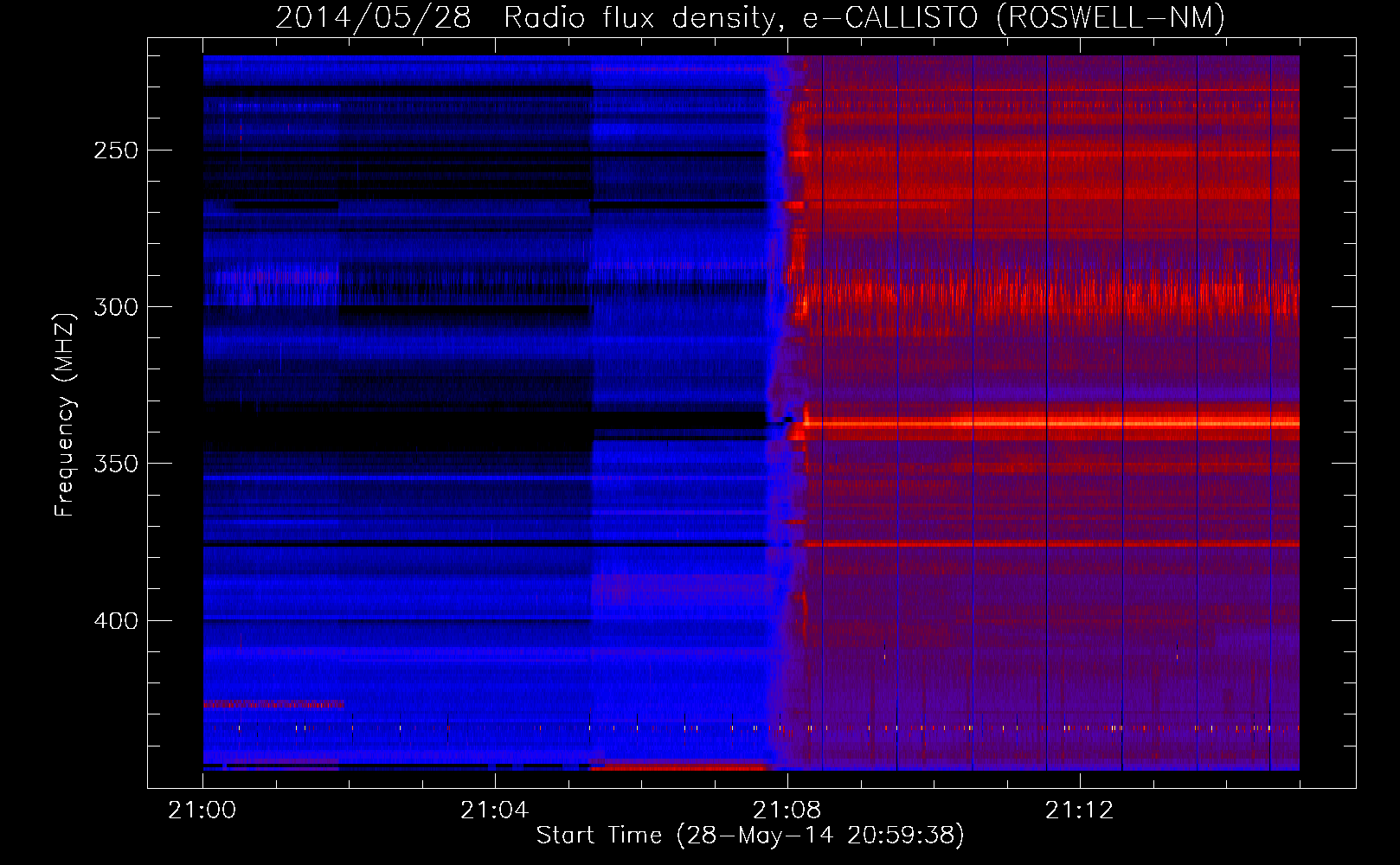Click the 21:04 time tick label
Screen dimensions: 1400x865
click(x=495, y=811)
